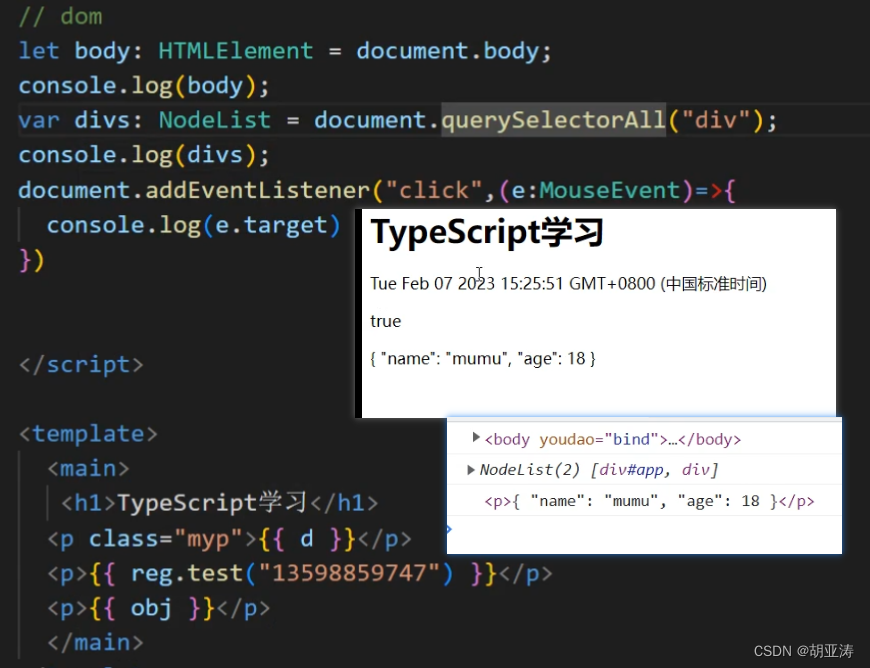The height and width of the screenshot is (668, 870).
Task: Click the 'NodeList' type annotation in code
Action: pos(215,120)
